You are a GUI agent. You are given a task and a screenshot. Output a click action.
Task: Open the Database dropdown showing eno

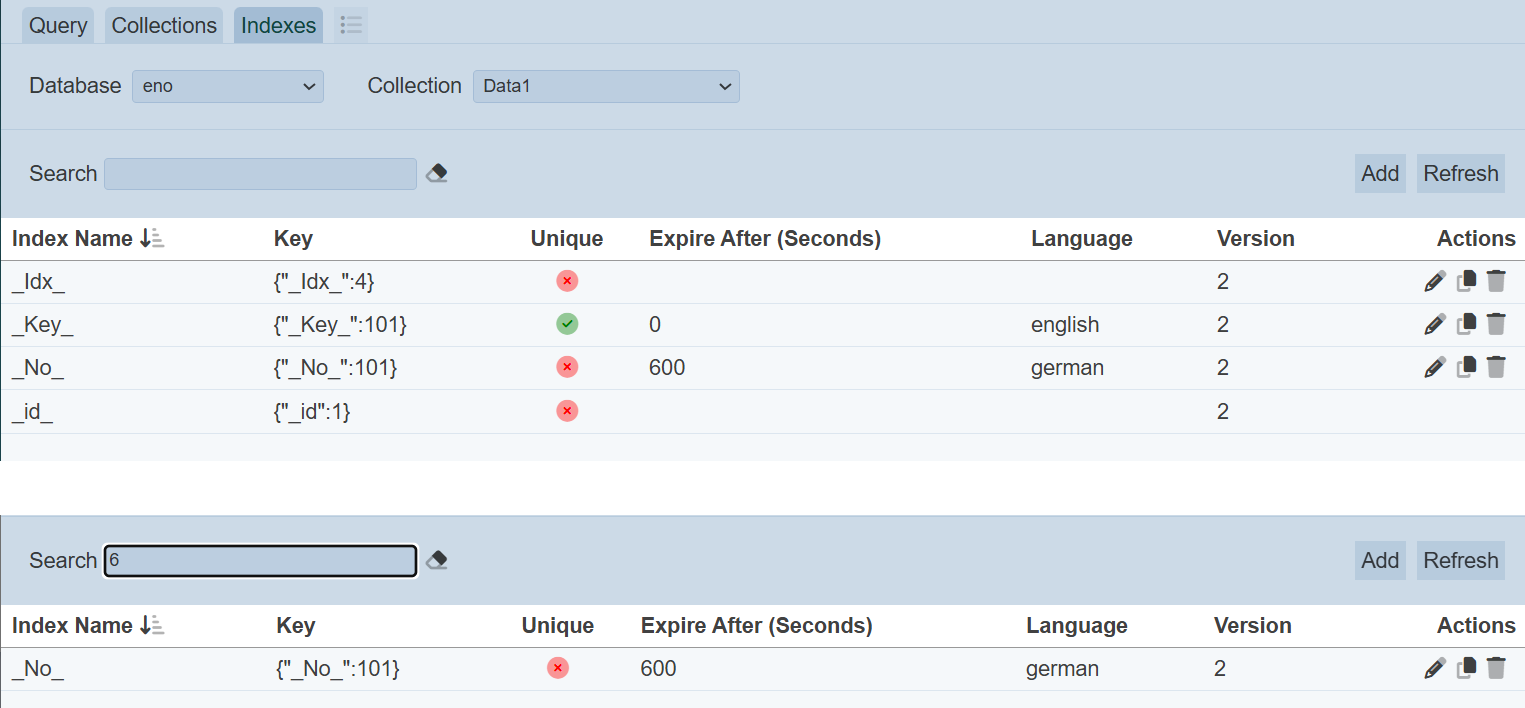[x=228, y=87]
